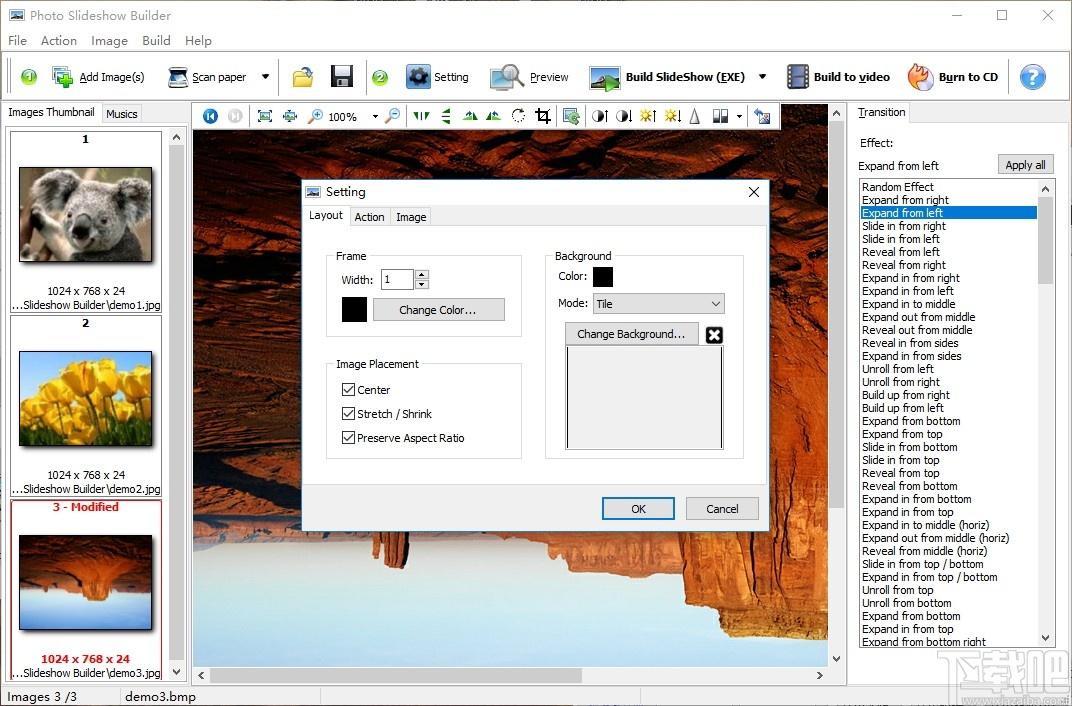Click the frame Width input field
The image size is (1072, 706).
click(x=397, y=279)
